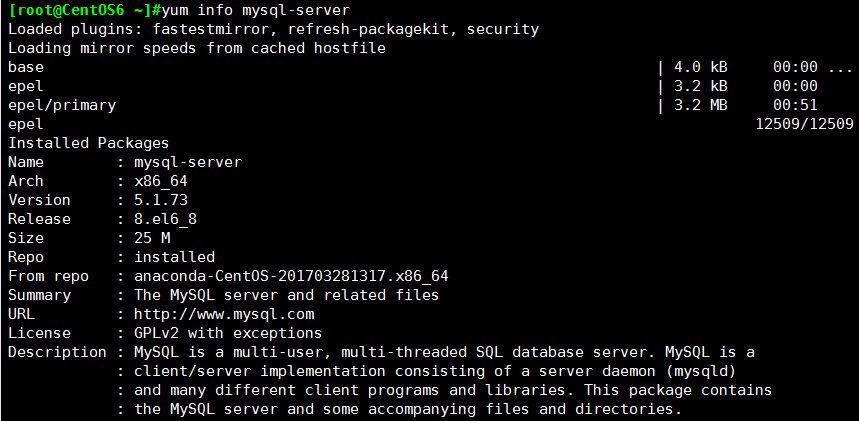Click the Release value 8.el6_8
Viewport: 859px width, 421px height.
click(x=165, y=219)
